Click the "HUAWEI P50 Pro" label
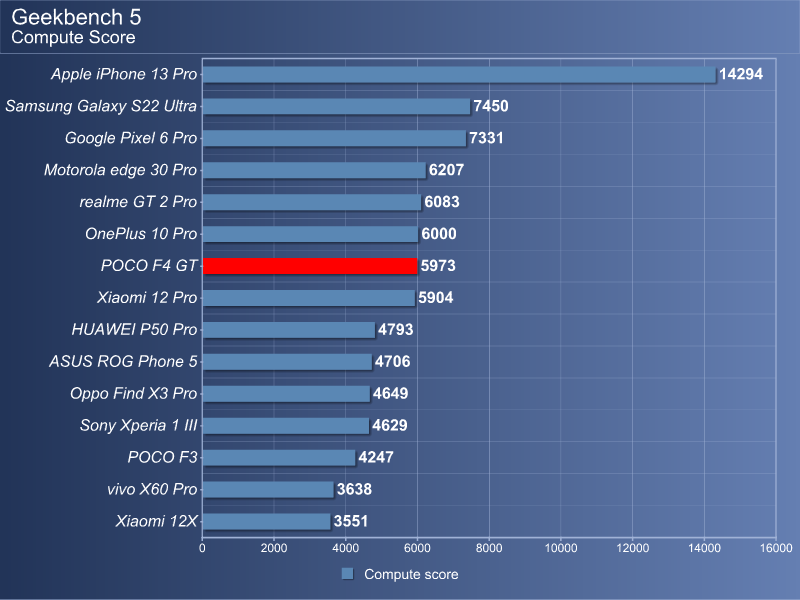 (134, 330)
